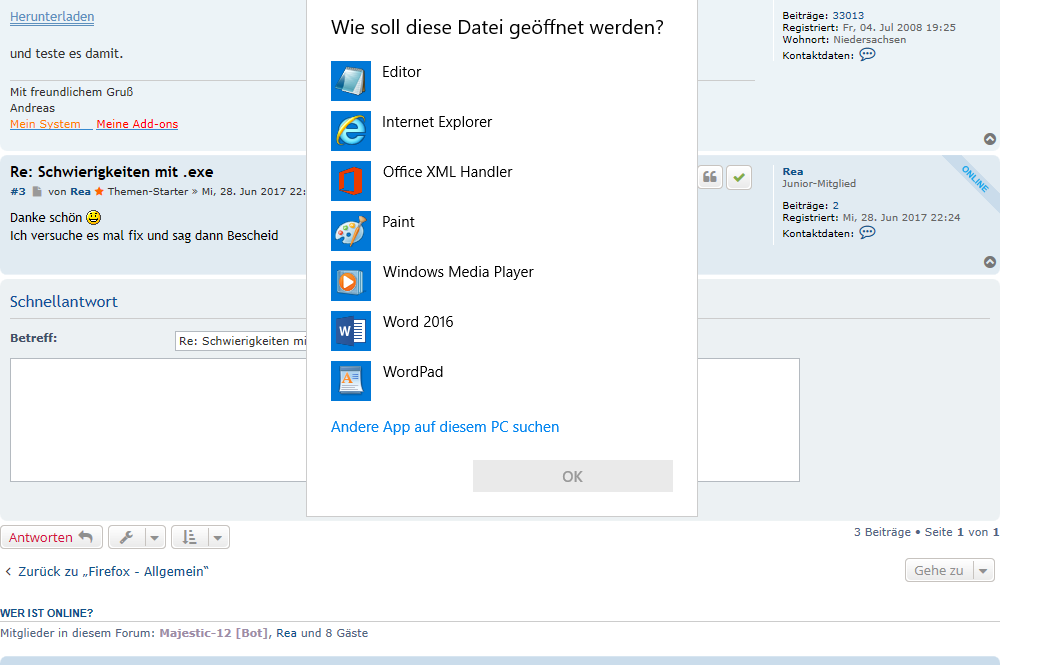Click Andere App auf diesem PC suchen
The image size is (1050, 665).
445,427
